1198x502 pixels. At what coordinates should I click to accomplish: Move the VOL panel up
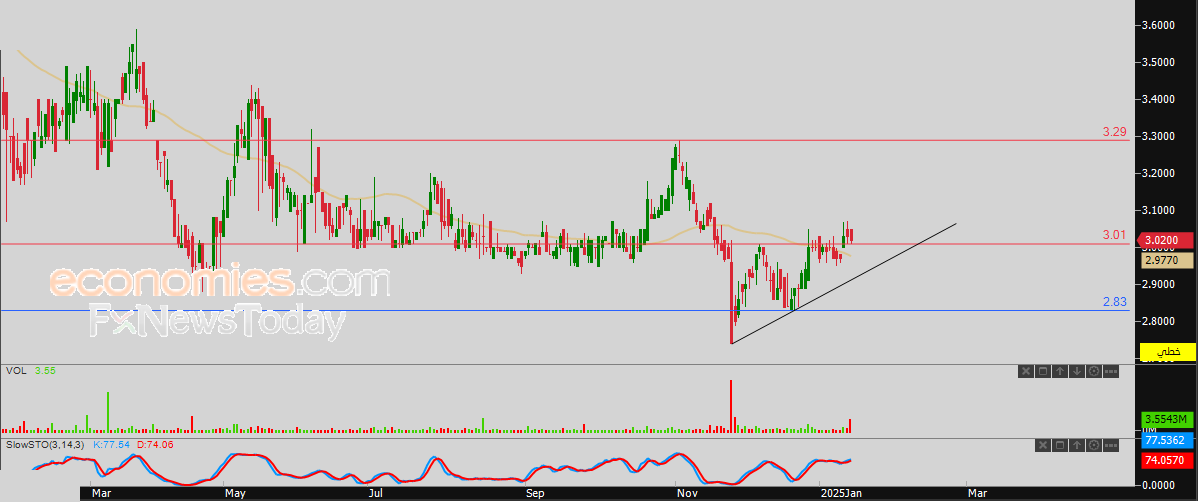tap(1060, 371)
